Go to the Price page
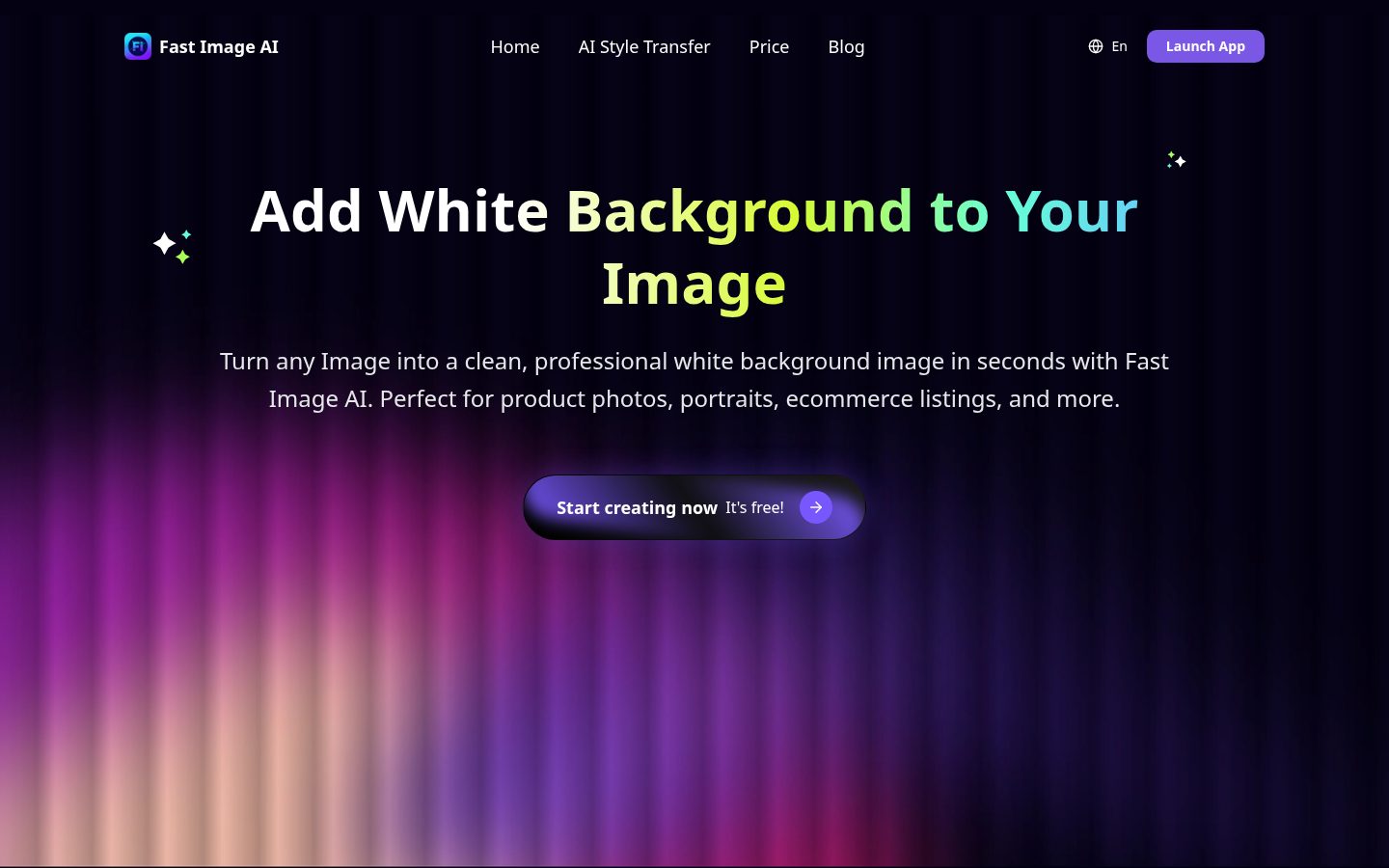 769,46
